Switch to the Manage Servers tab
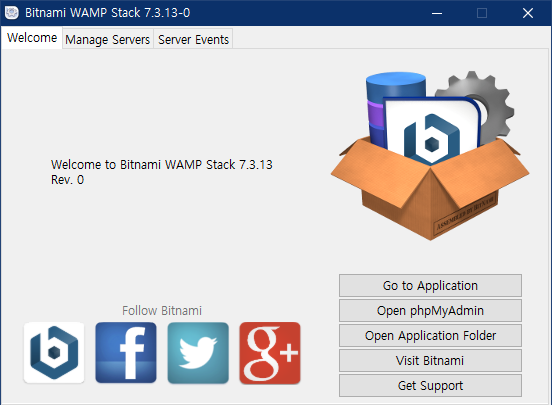552x405 pixels. coord(108,39)
